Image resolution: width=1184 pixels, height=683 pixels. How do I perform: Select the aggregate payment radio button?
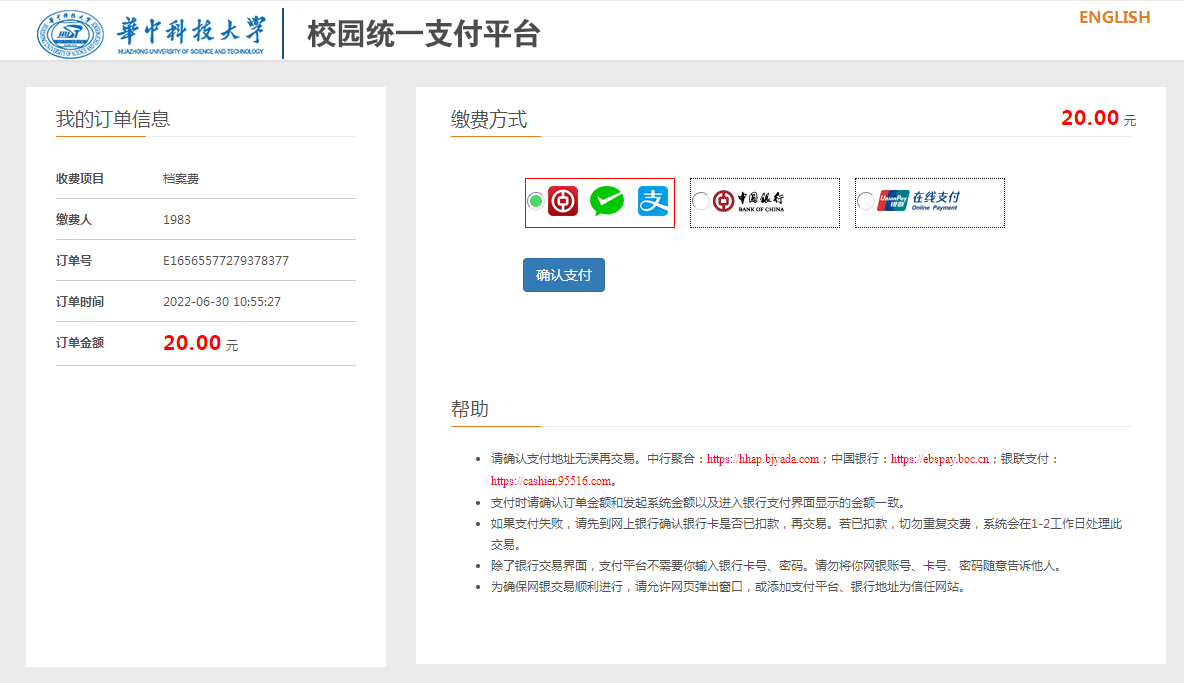536,201
